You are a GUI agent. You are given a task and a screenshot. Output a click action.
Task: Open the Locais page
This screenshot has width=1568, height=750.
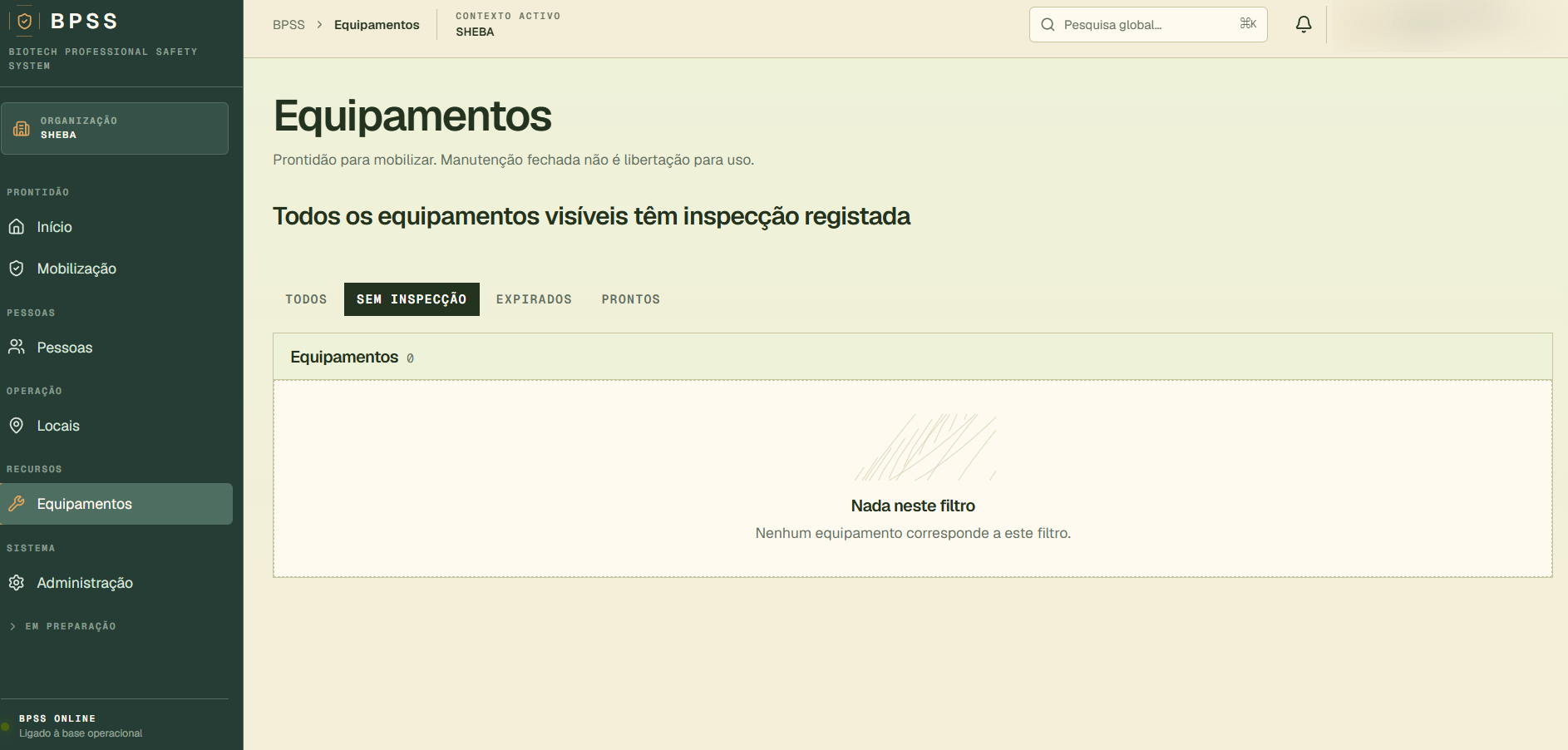pyautogui.click(x=116, y=426)
